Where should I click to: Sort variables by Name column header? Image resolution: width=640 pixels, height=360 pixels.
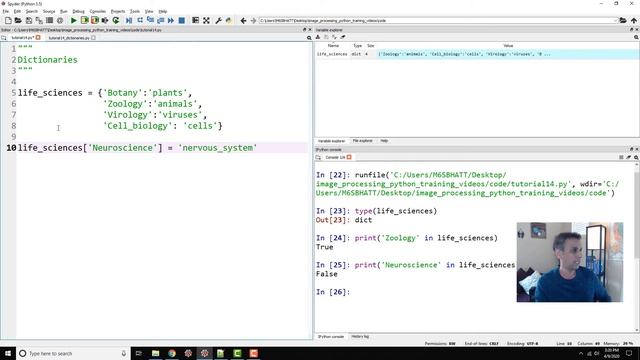point(333,46)
